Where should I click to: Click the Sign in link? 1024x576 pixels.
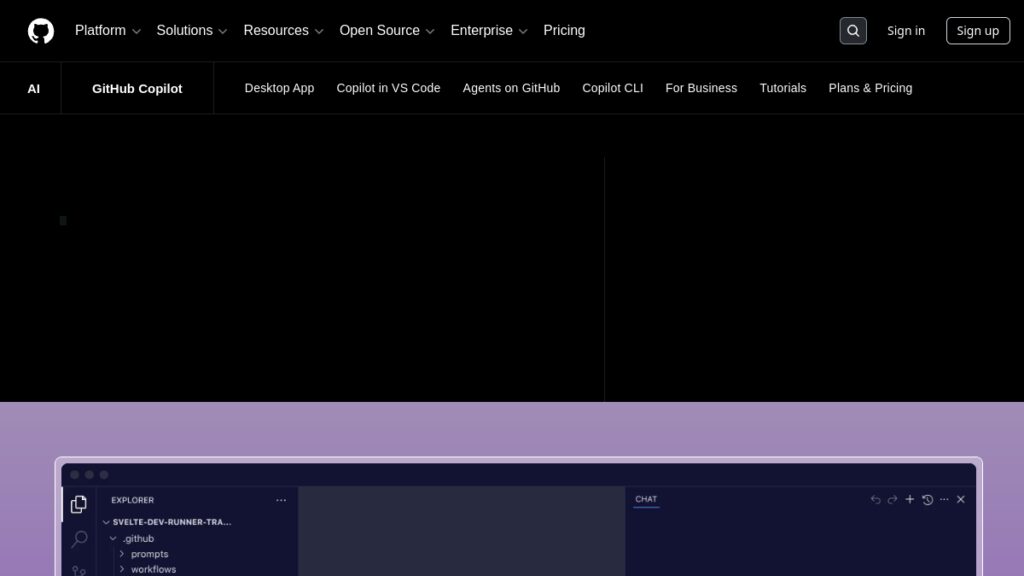906,31
